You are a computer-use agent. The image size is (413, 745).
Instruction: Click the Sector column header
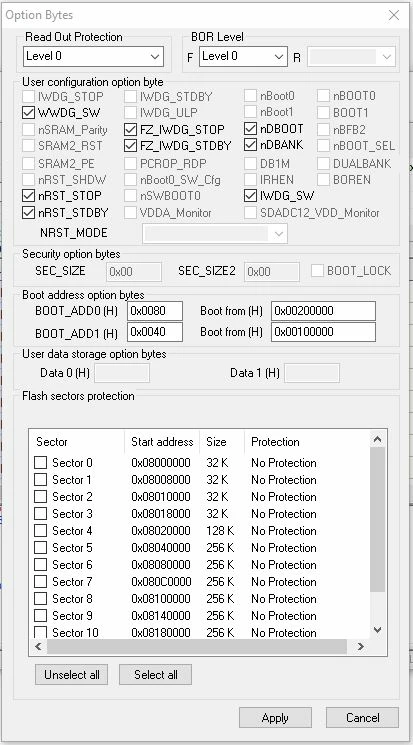(77, 442)
